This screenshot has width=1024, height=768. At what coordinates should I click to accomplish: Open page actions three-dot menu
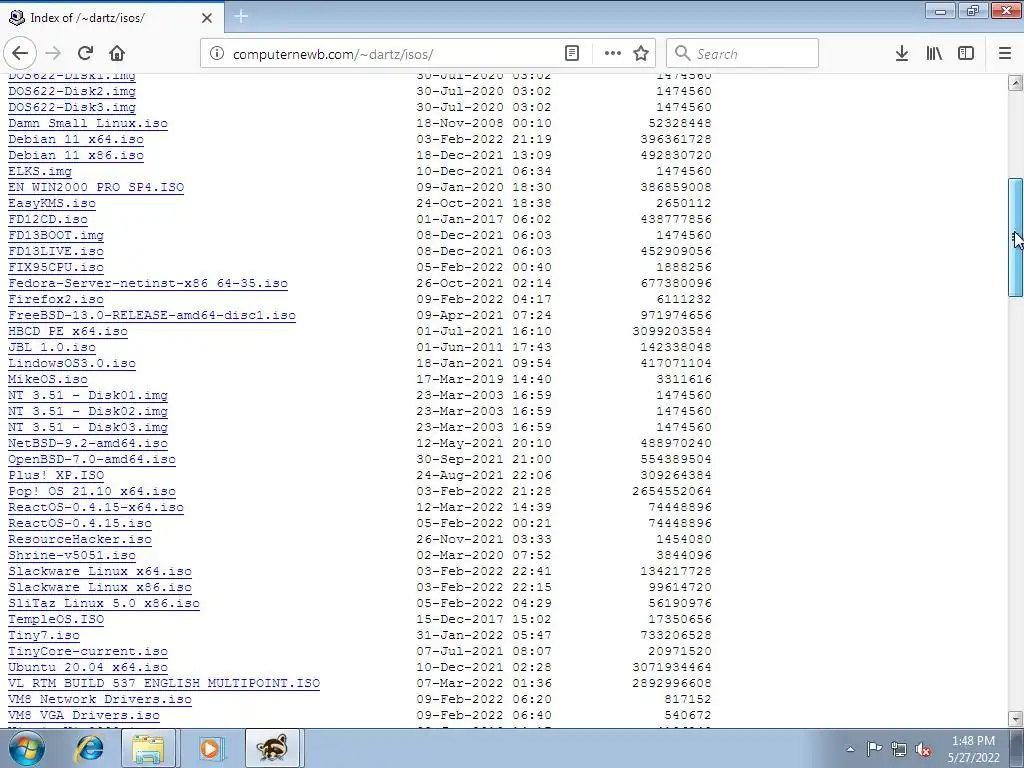click(613, 54)
